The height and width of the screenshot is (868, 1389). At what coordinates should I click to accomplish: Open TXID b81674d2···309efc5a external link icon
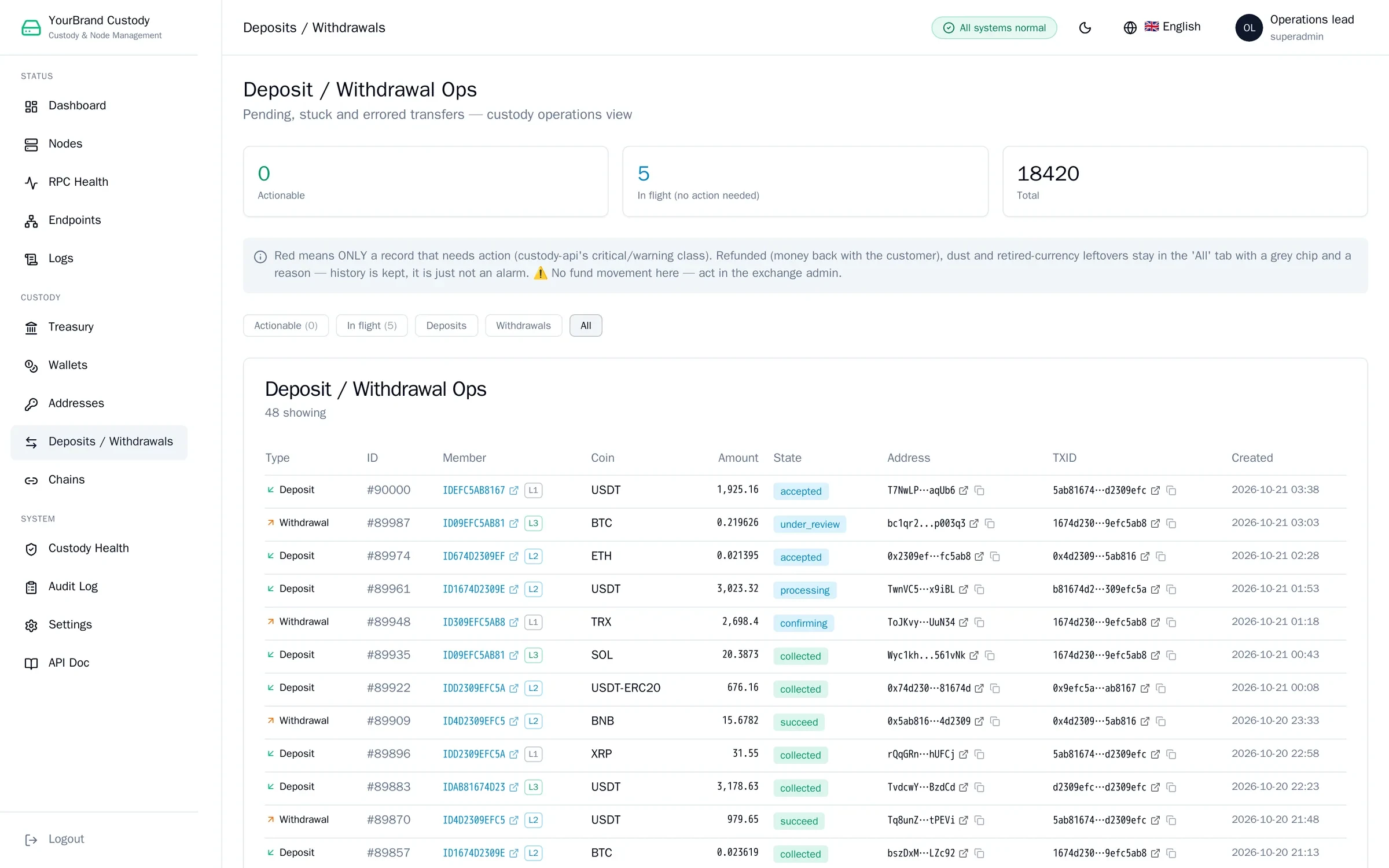(1155, 589)
